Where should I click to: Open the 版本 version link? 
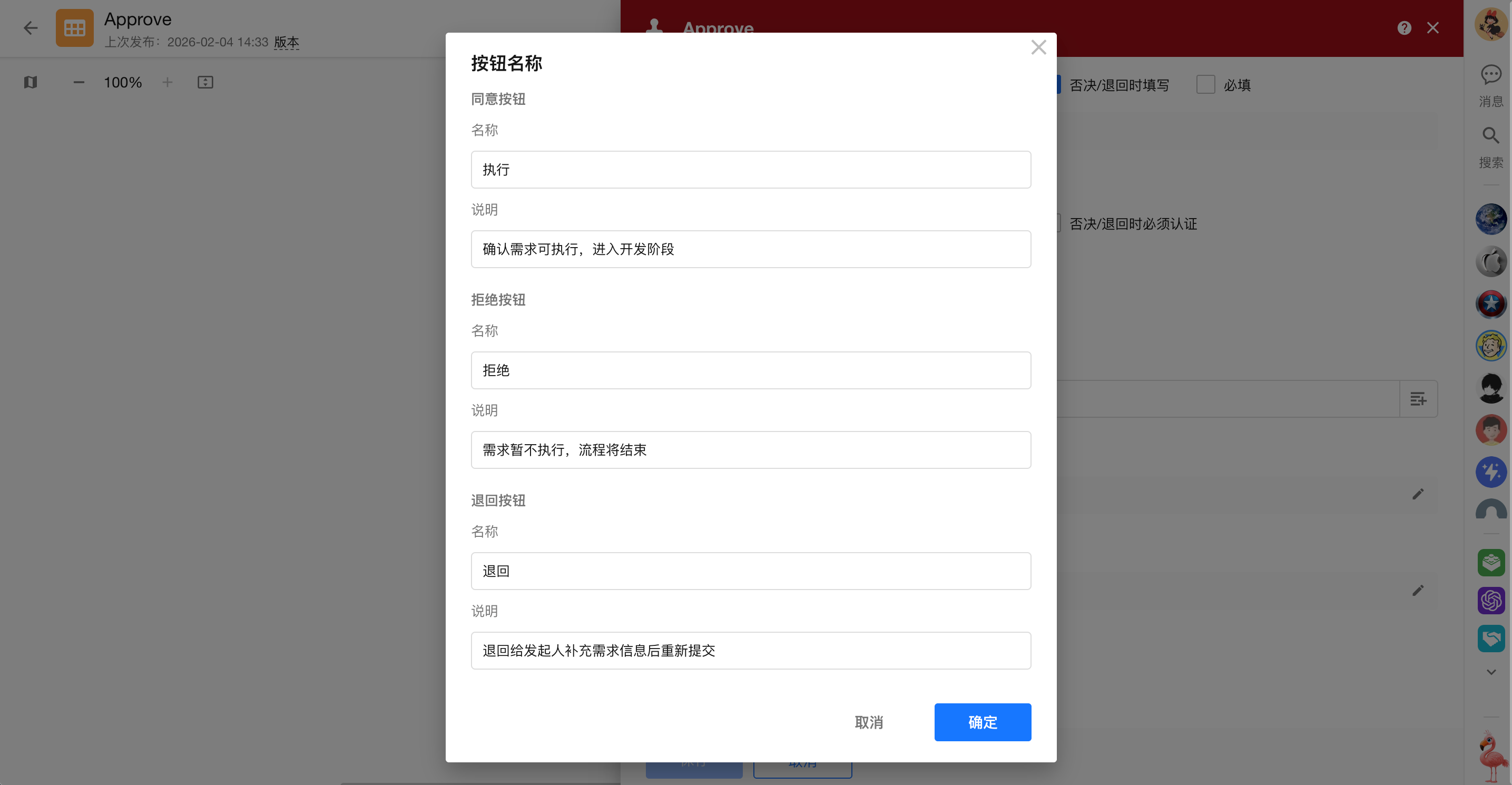(287, 42)
